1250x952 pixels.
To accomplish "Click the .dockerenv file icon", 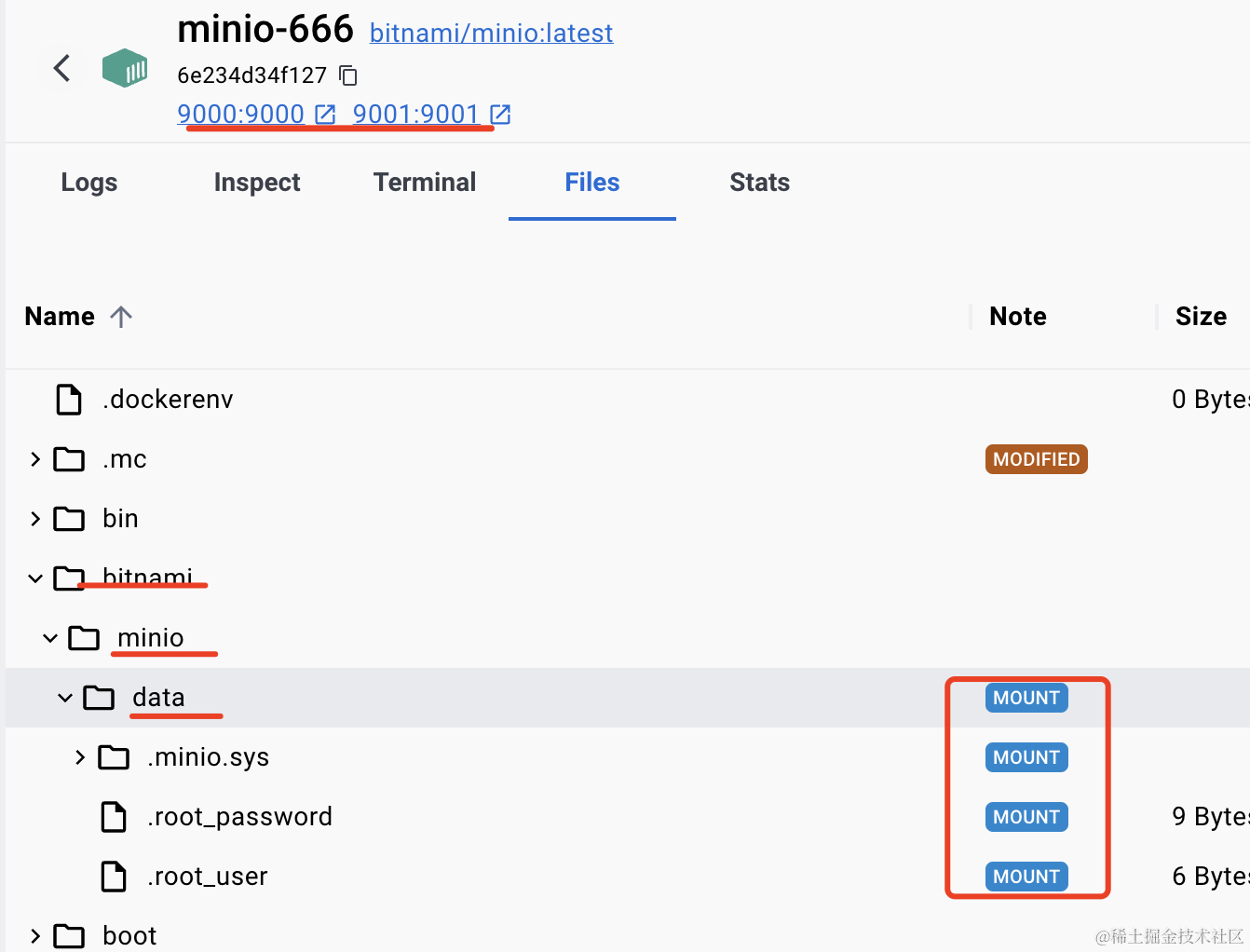I will 69,400.
